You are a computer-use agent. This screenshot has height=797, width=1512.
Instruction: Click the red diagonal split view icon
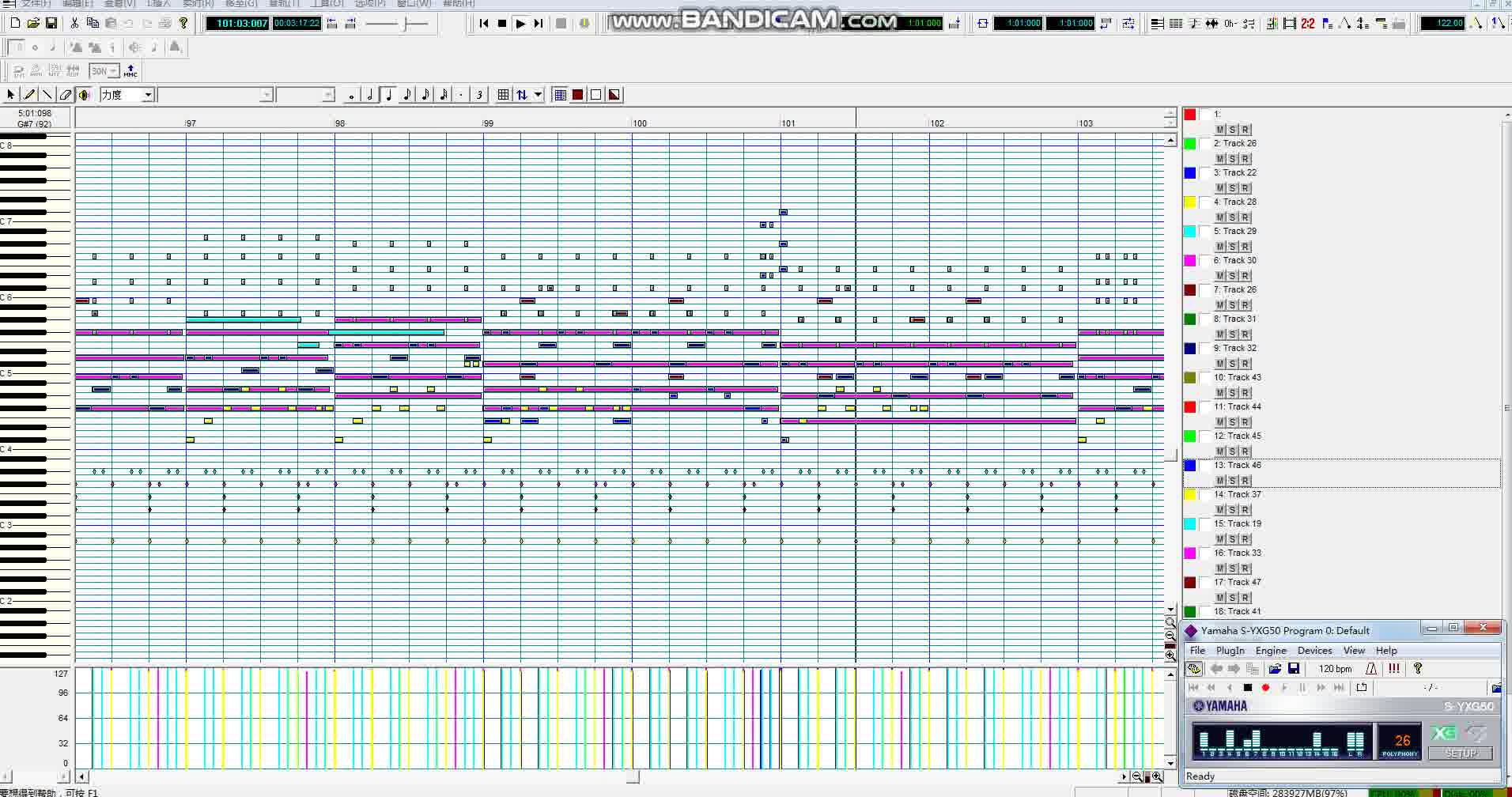tap(614, 95)
